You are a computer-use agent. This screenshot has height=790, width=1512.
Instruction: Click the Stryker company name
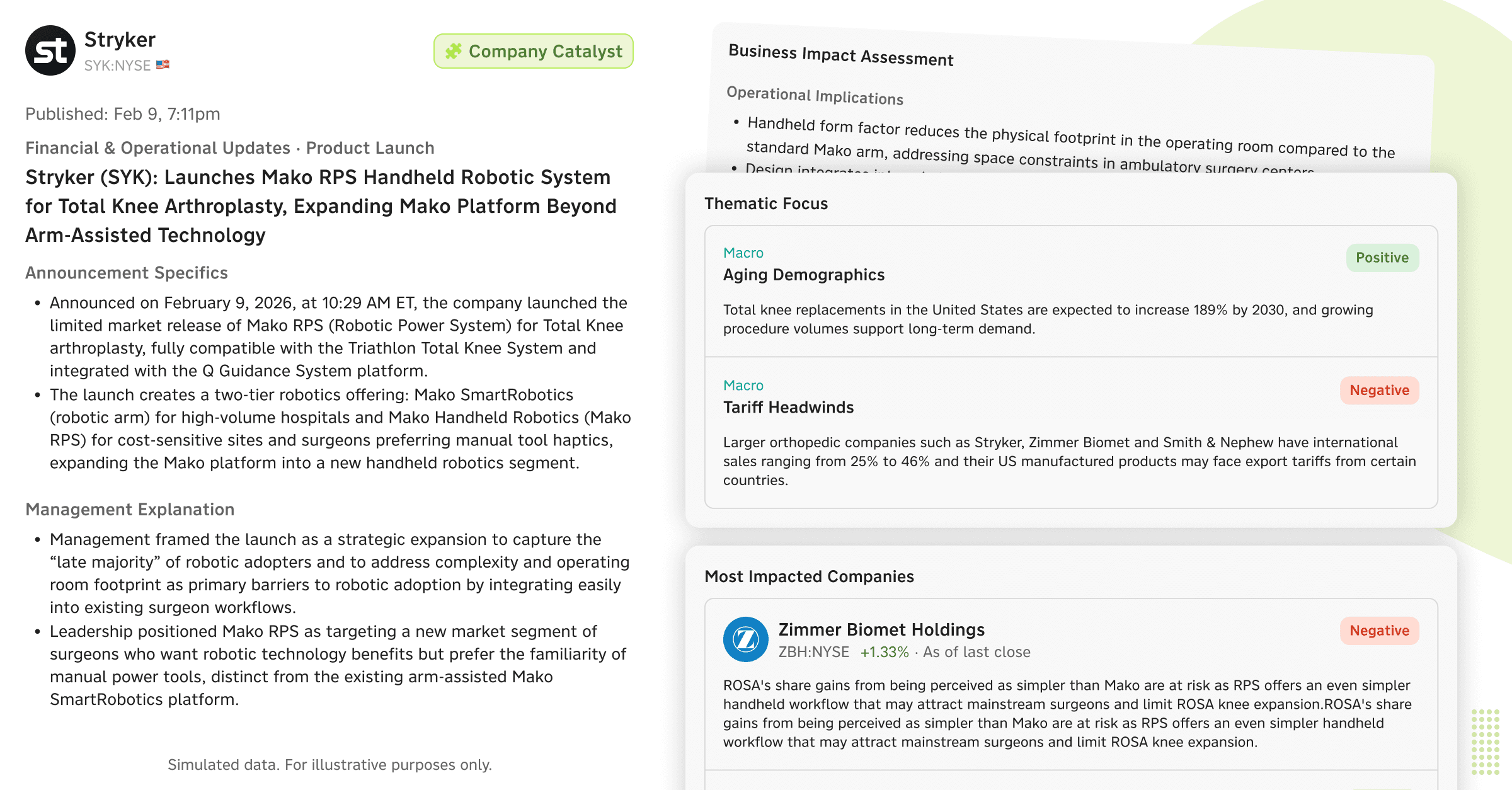point(120,40)
